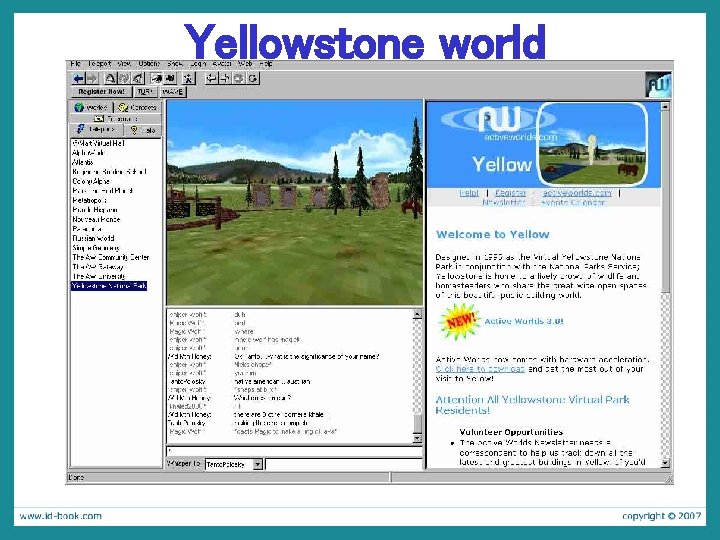
Task: Click the AW logo in toolbar corner
Action: pos(658,84)
